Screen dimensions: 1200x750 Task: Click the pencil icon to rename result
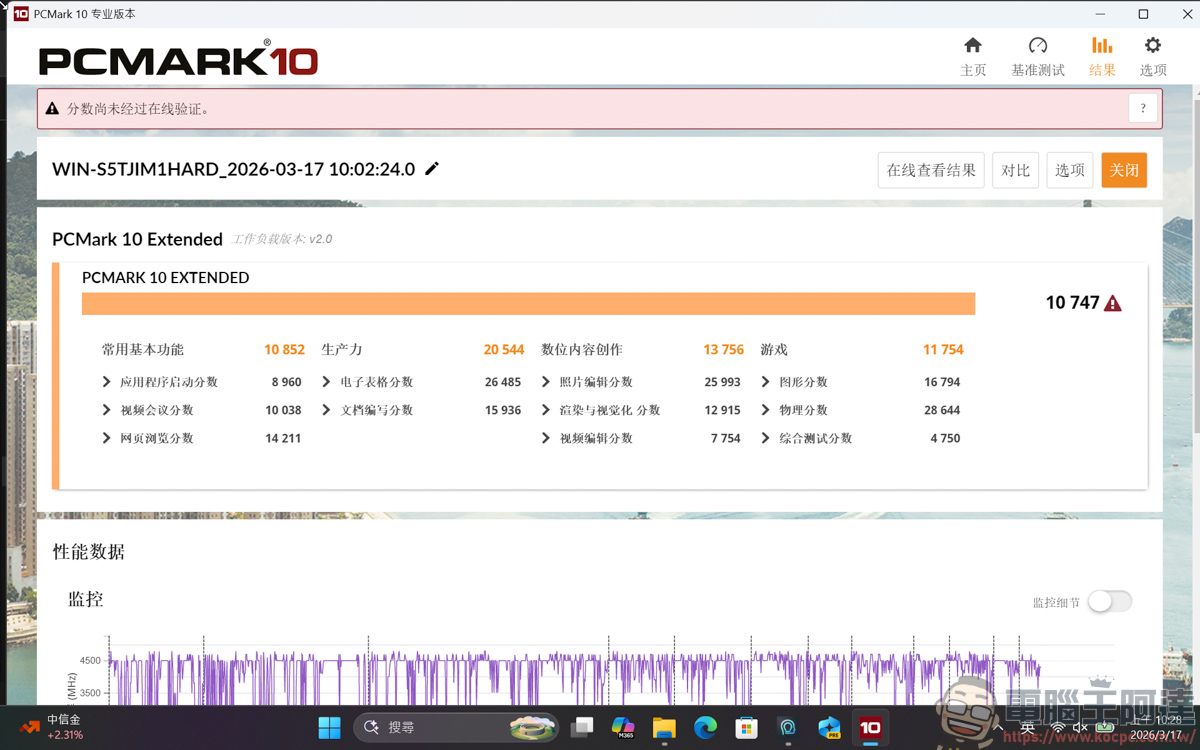tap(432, 169)
